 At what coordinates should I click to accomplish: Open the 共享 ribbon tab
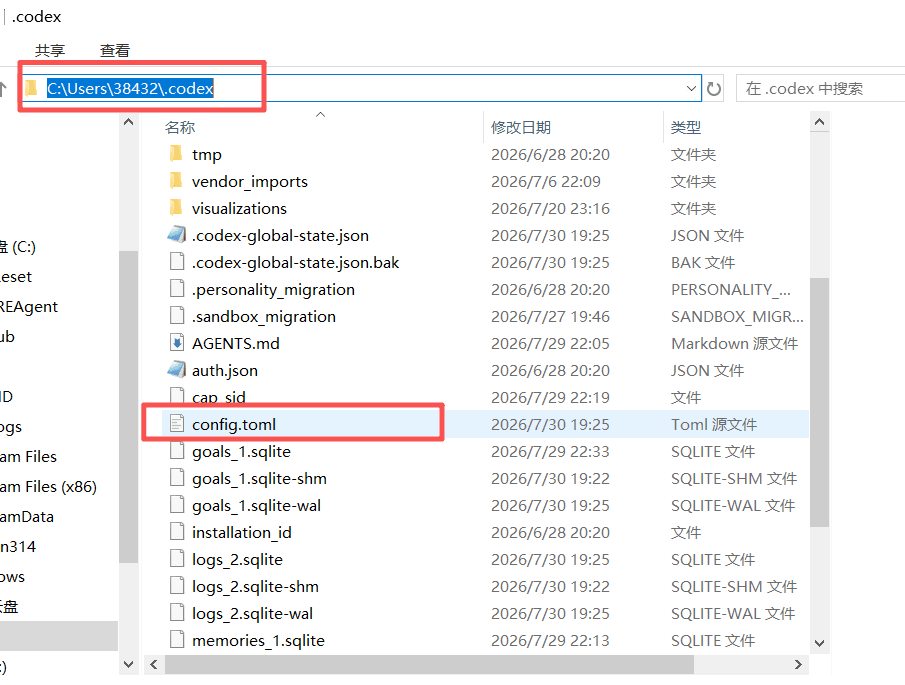(50, 51)
